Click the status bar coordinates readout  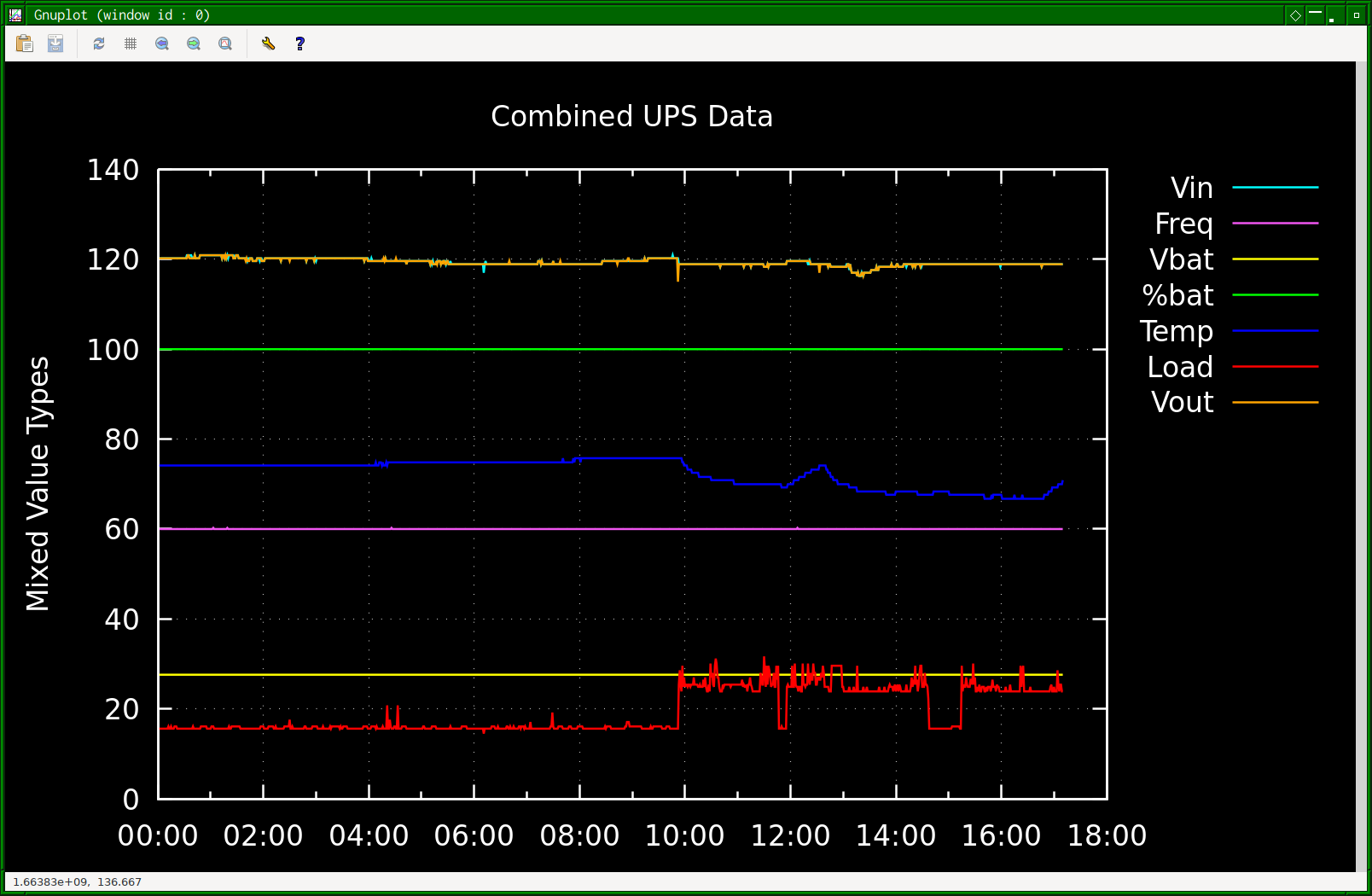pos(77,881)
